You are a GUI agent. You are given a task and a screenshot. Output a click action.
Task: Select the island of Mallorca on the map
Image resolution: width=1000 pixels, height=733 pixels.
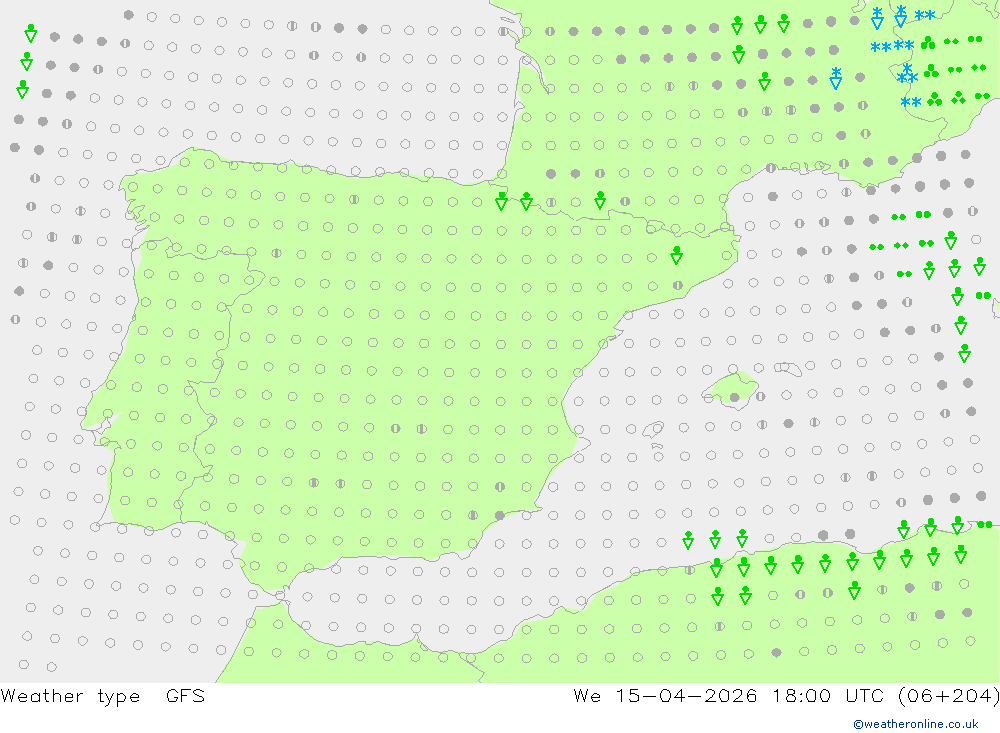click(730, 389)
